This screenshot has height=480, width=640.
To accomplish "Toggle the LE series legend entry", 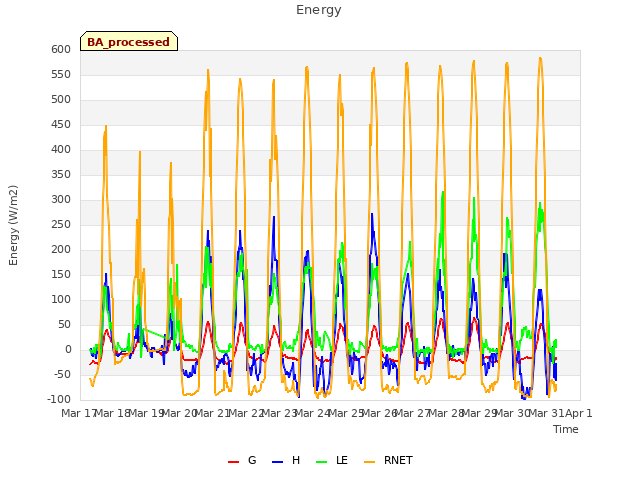I will (x=332, y=460).
